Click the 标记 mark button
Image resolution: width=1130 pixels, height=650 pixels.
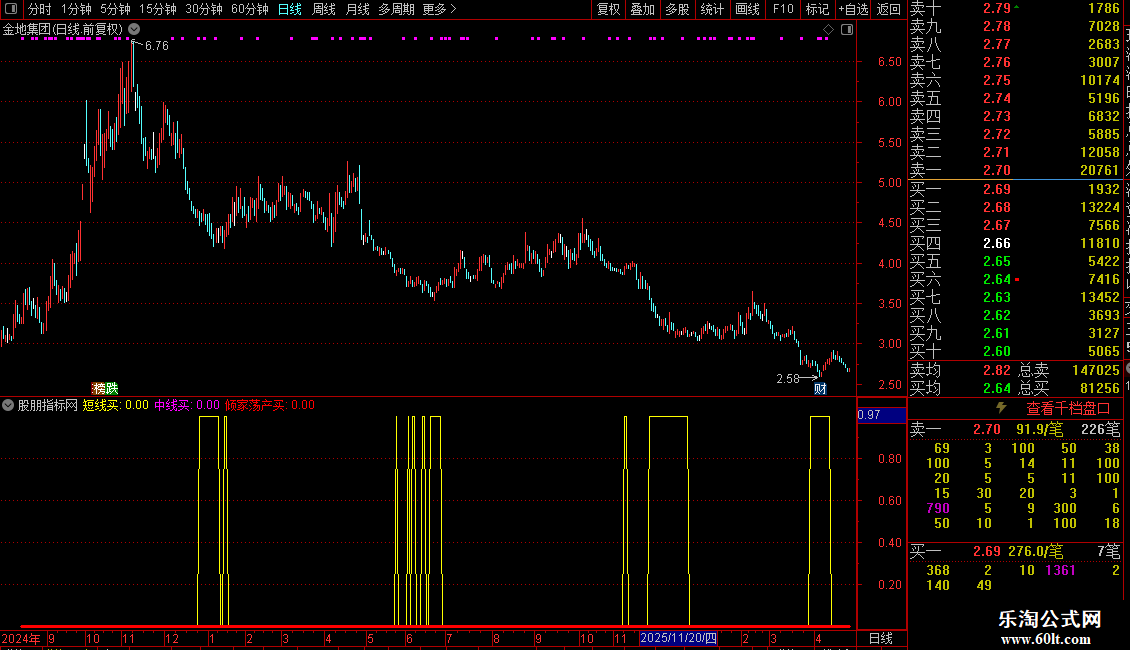(x=817, y=9)
